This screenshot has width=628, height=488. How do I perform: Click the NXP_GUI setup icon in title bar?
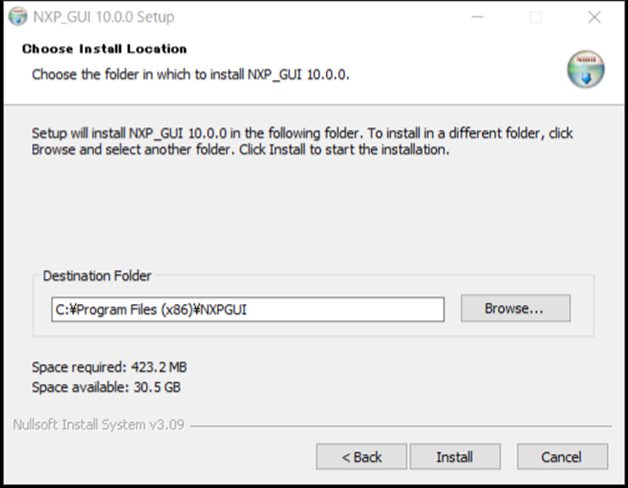[x=17, y=17]
